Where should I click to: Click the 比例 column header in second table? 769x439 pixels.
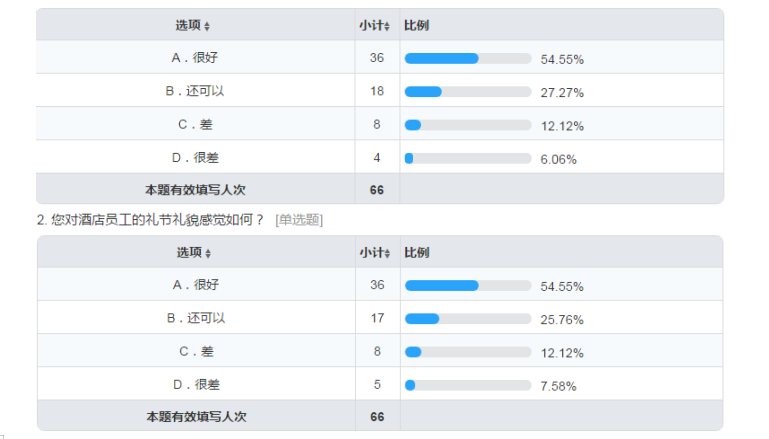point(416,253)
